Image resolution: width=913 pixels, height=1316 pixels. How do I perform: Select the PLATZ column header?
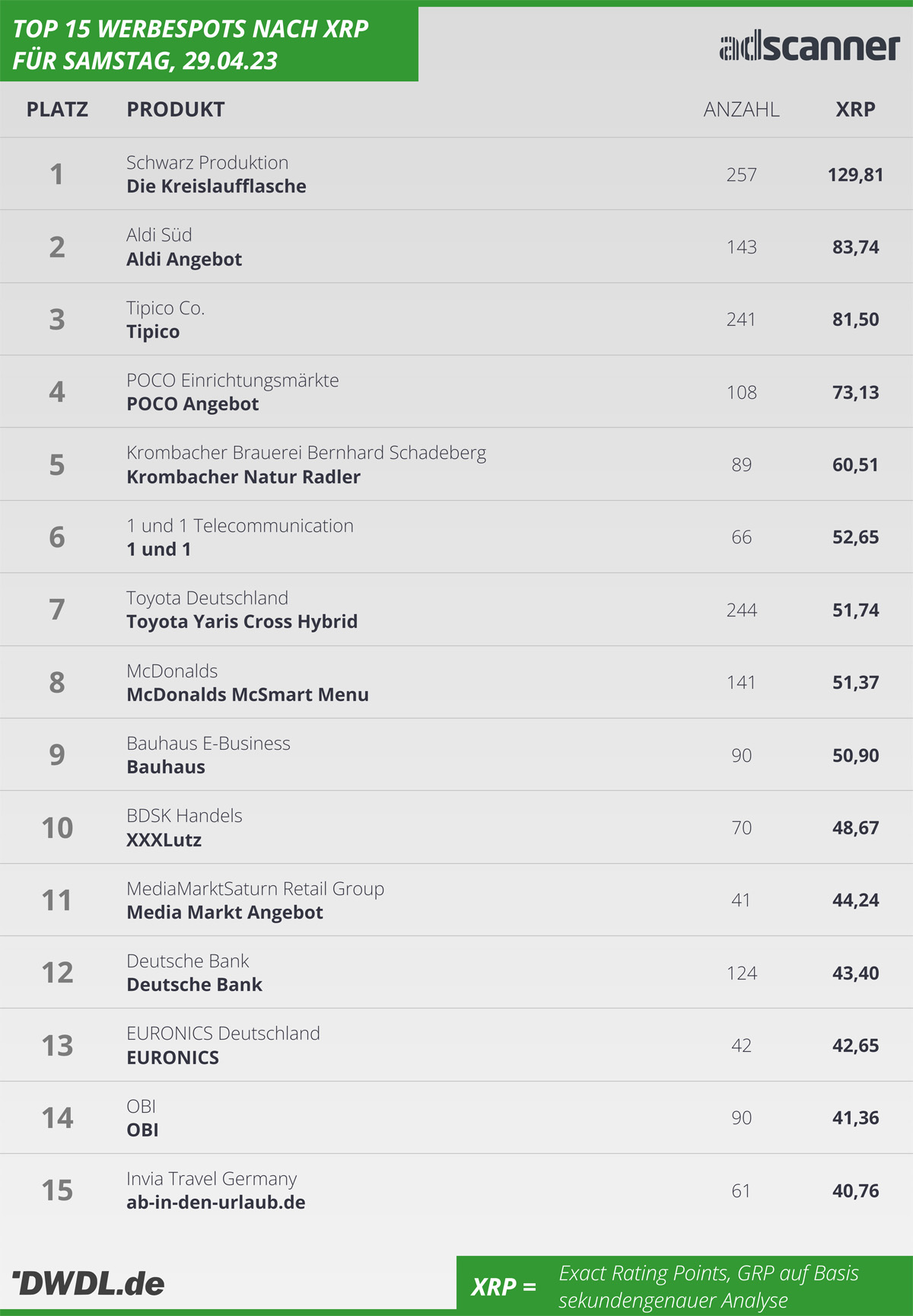point(57,110)
